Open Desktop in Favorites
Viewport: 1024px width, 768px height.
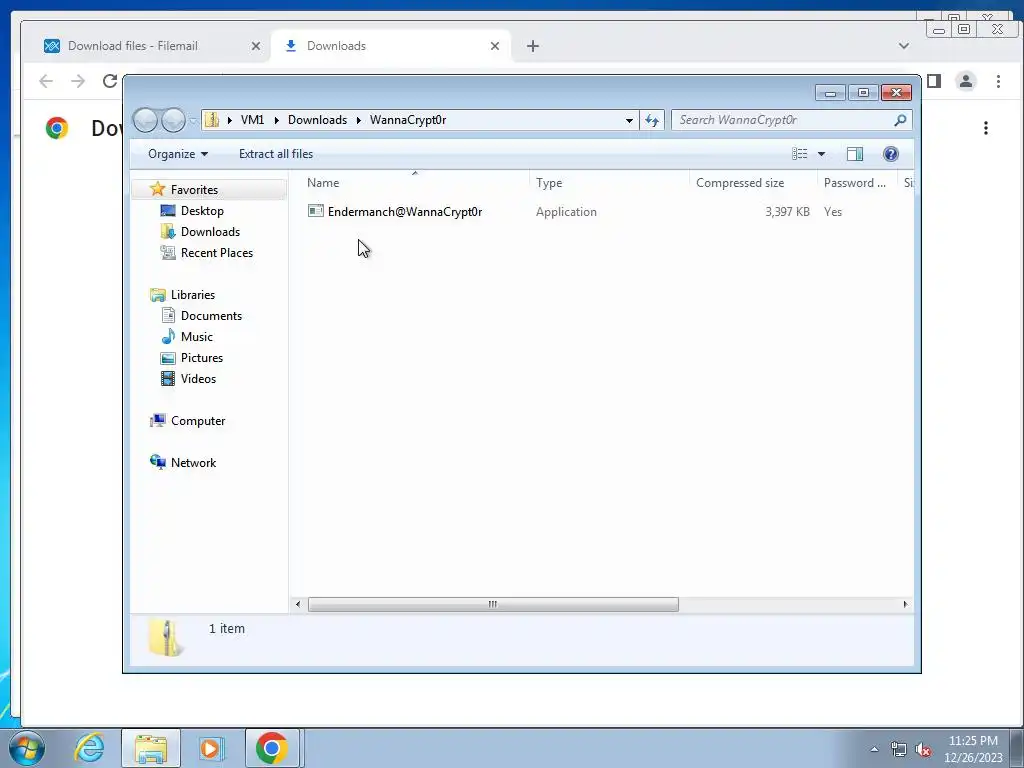pos(202,211)
